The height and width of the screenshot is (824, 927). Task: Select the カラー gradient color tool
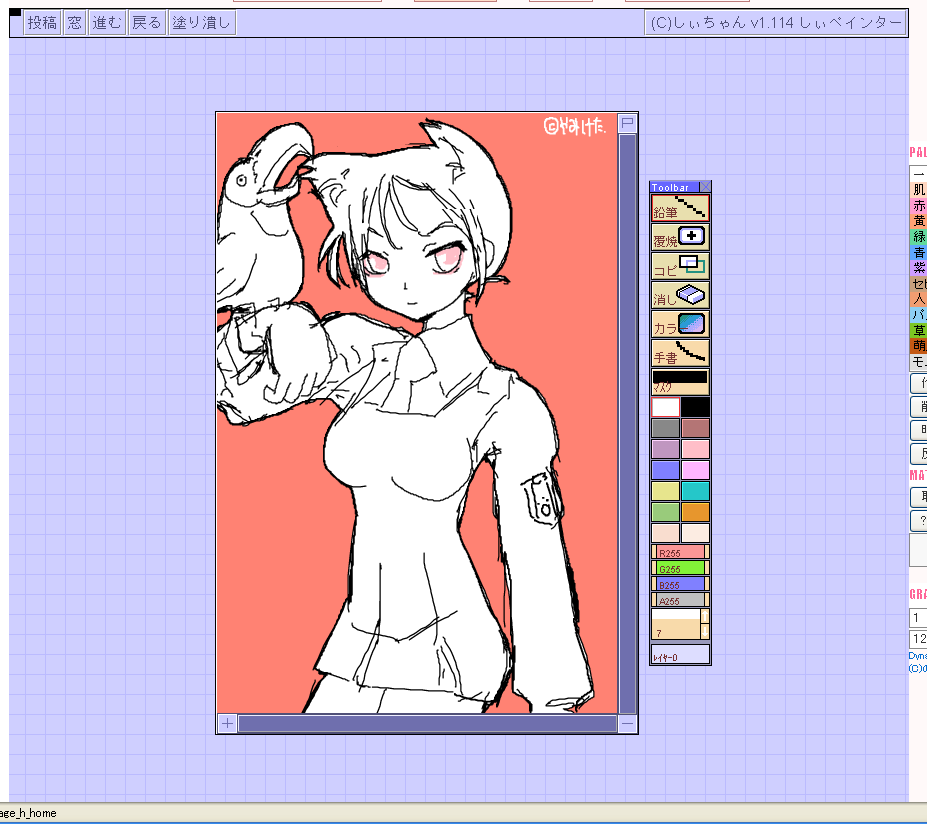coord(680,325)
